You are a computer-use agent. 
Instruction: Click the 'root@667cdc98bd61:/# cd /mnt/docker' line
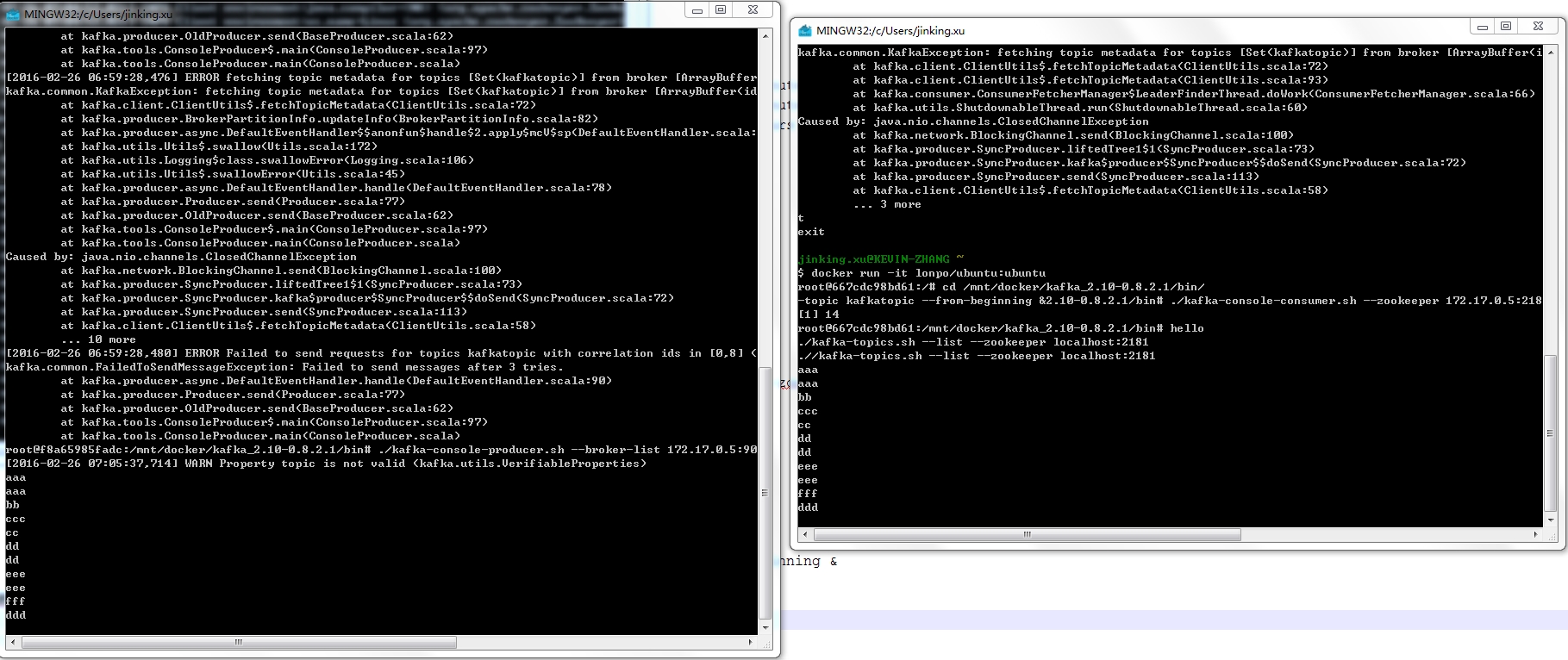[1002, 287]
